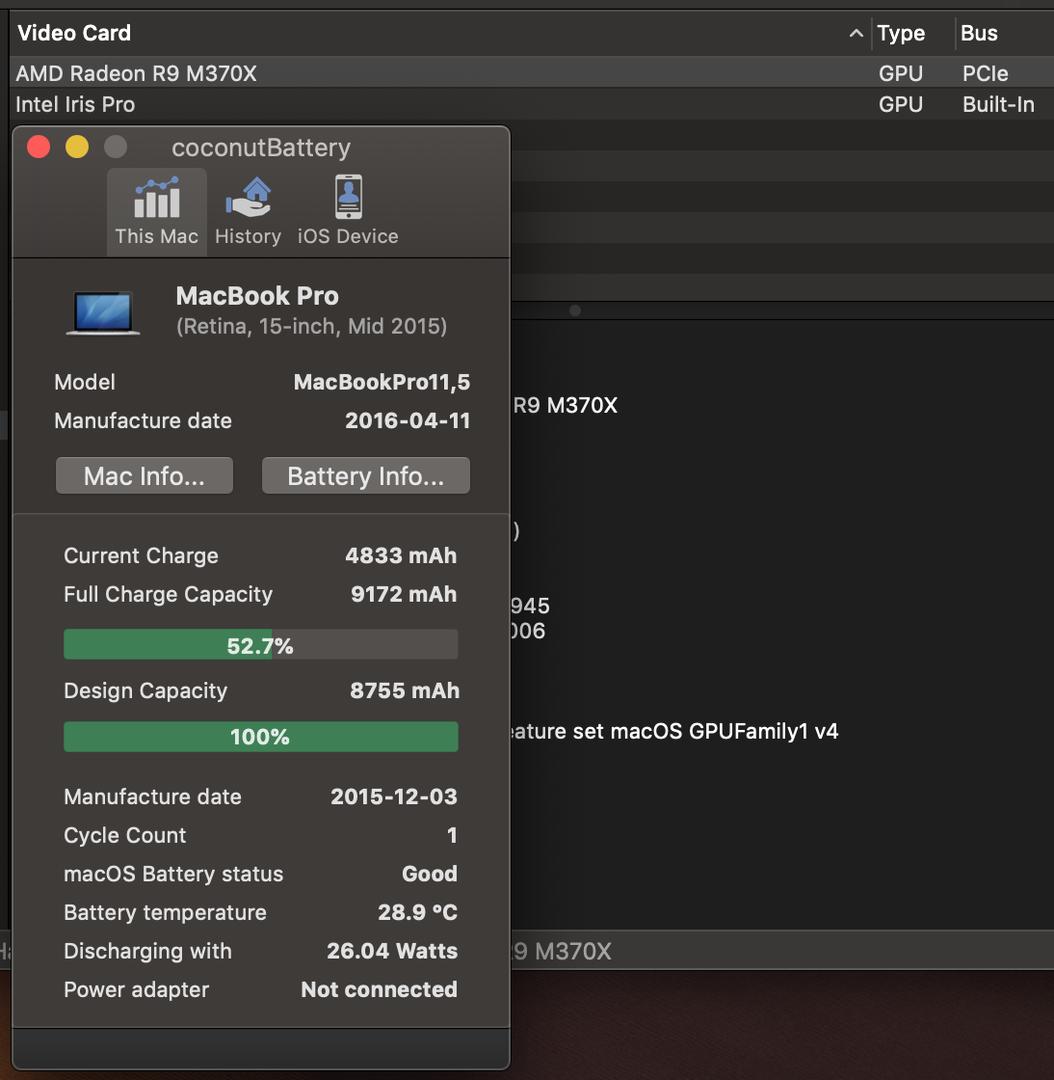Click the MacBook Pro title text
The height and width of the screenshot is (1080, 1054).
point(257,295)
